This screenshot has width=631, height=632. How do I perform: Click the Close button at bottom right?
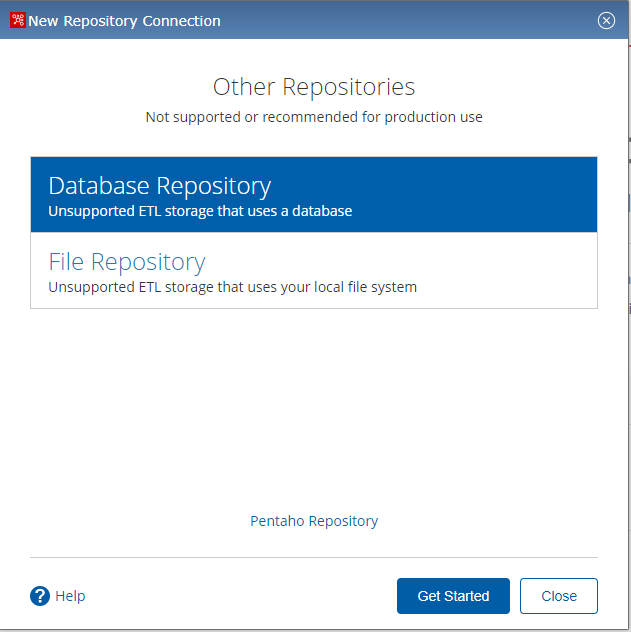[558, 596]
